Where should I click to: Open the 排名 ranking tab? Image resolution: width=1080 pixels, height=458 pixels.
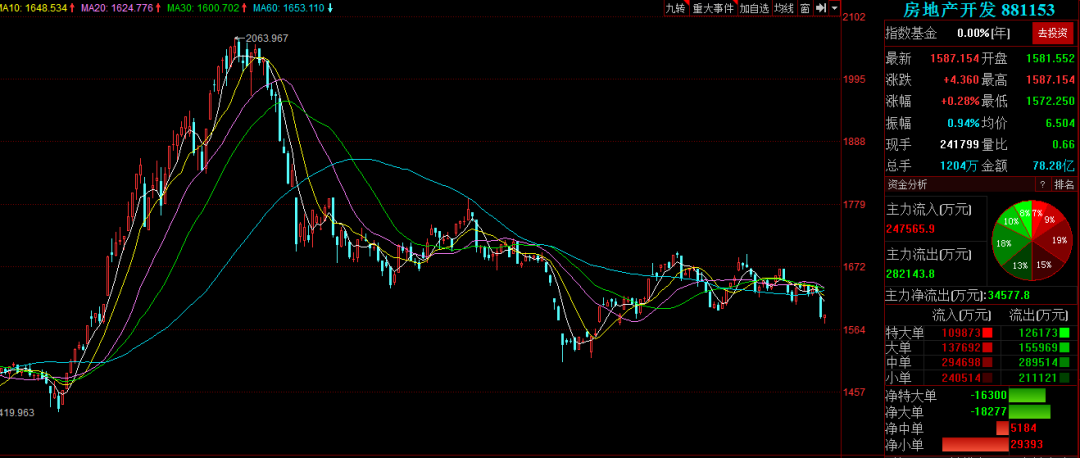[x=1063, y=185]
